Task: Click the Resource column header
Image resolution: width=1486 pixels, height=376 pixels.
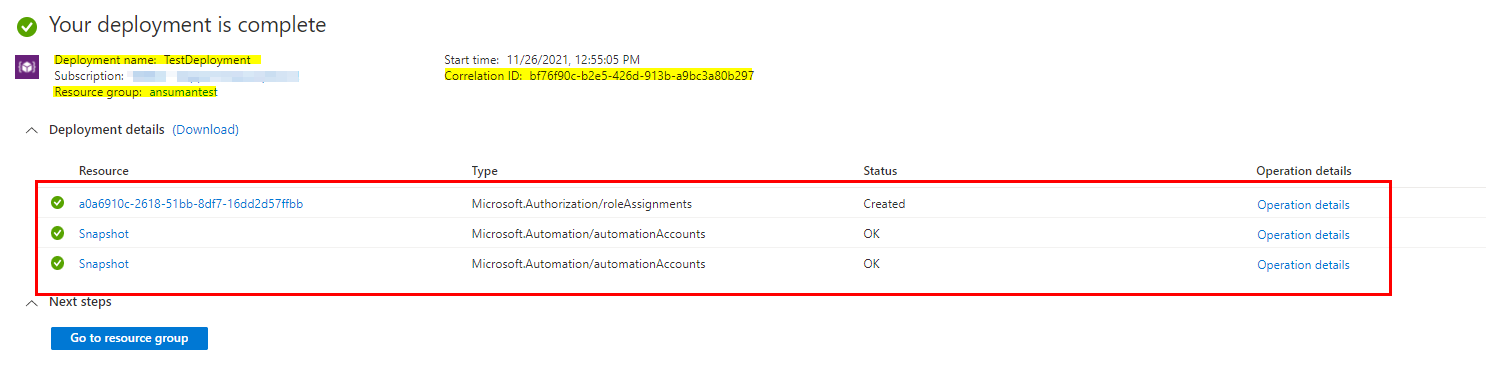Action: click(104, 171)
